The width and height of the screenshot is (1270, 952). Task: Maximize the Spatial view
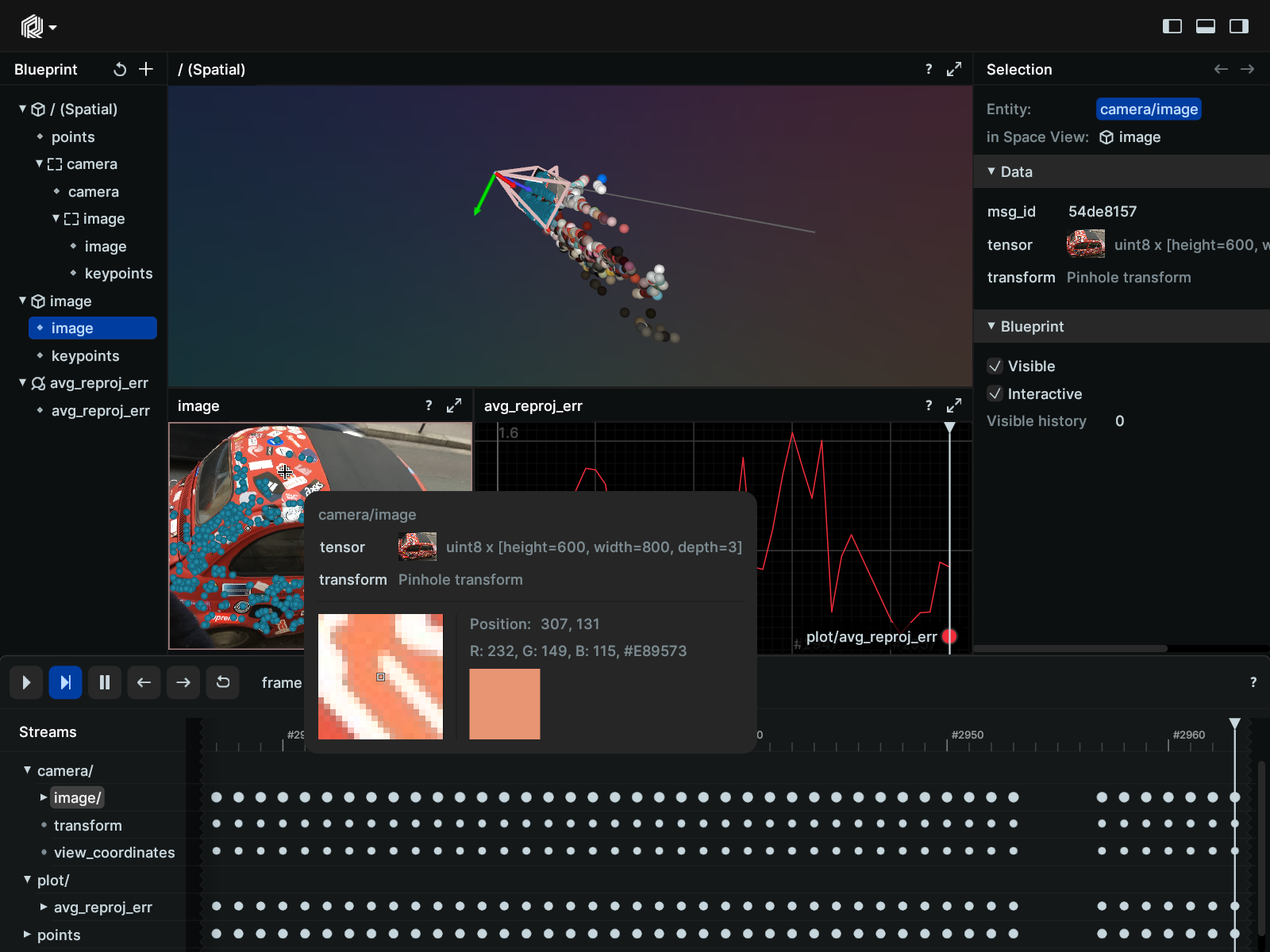pos(954,69)
